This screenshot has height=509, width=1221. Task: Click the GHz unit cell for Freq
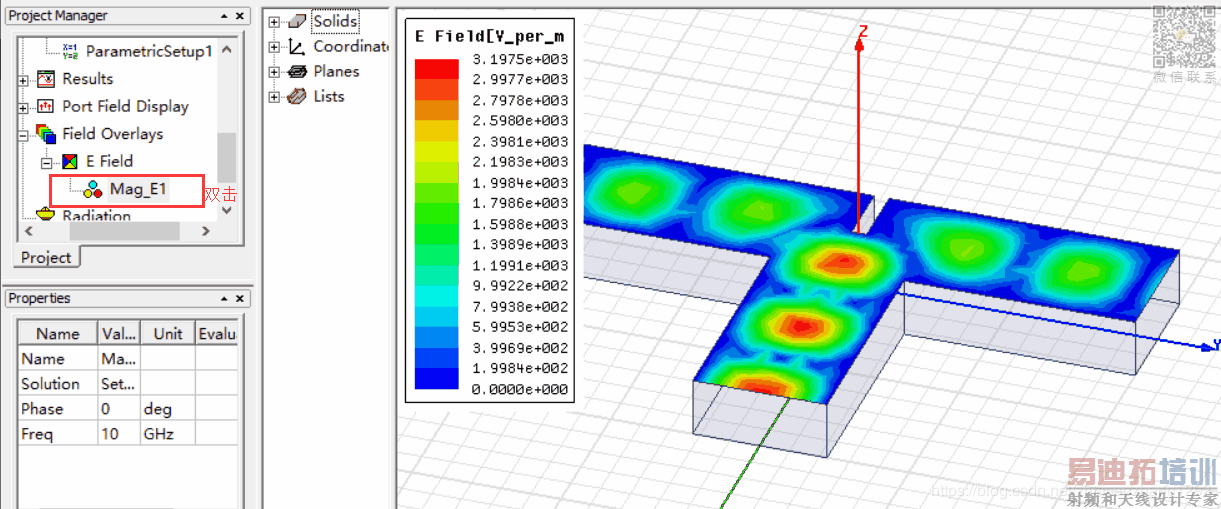168,434
